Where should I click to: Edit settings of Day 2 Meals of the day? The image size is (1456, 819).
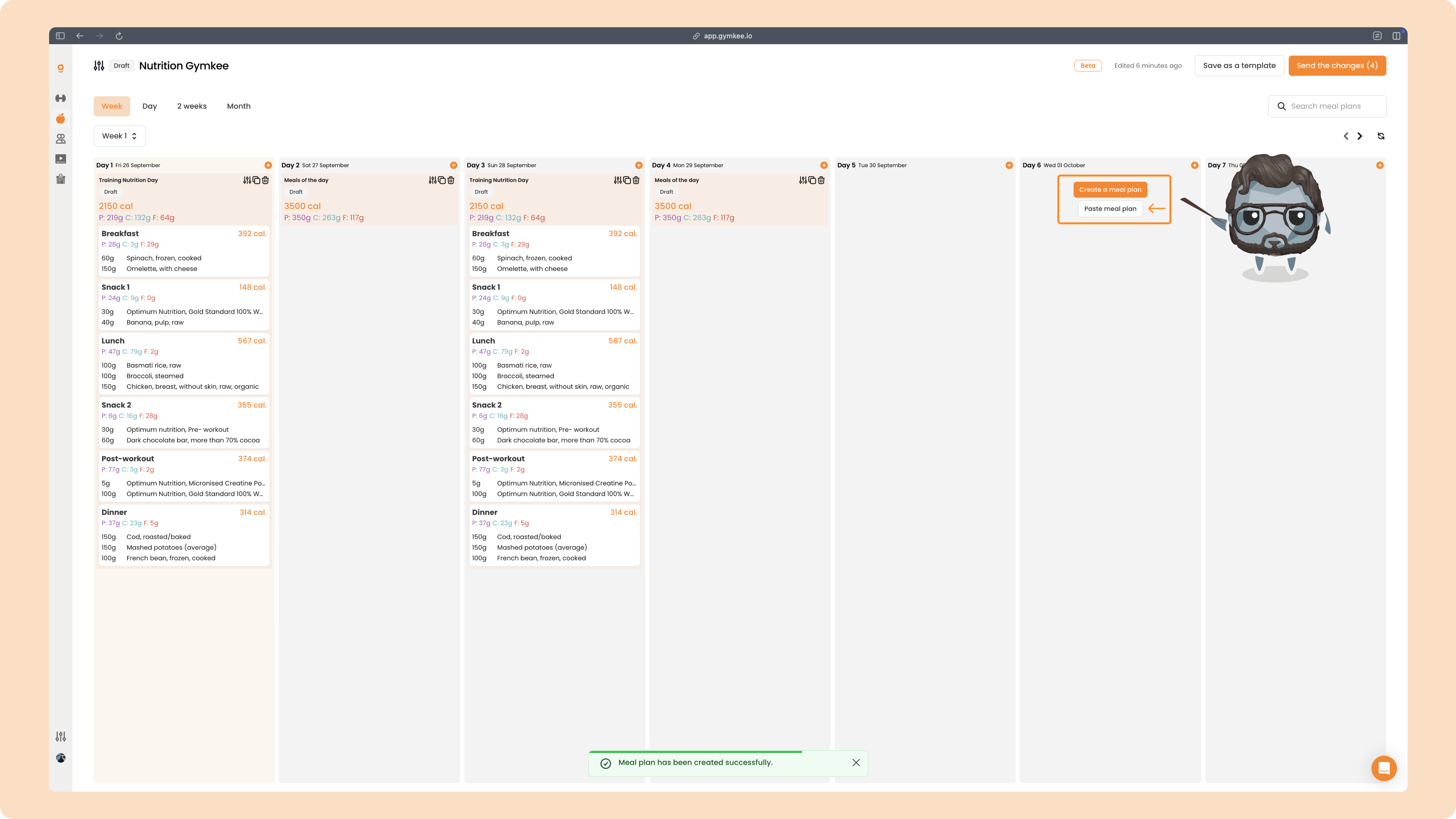[x=432, y=180]
